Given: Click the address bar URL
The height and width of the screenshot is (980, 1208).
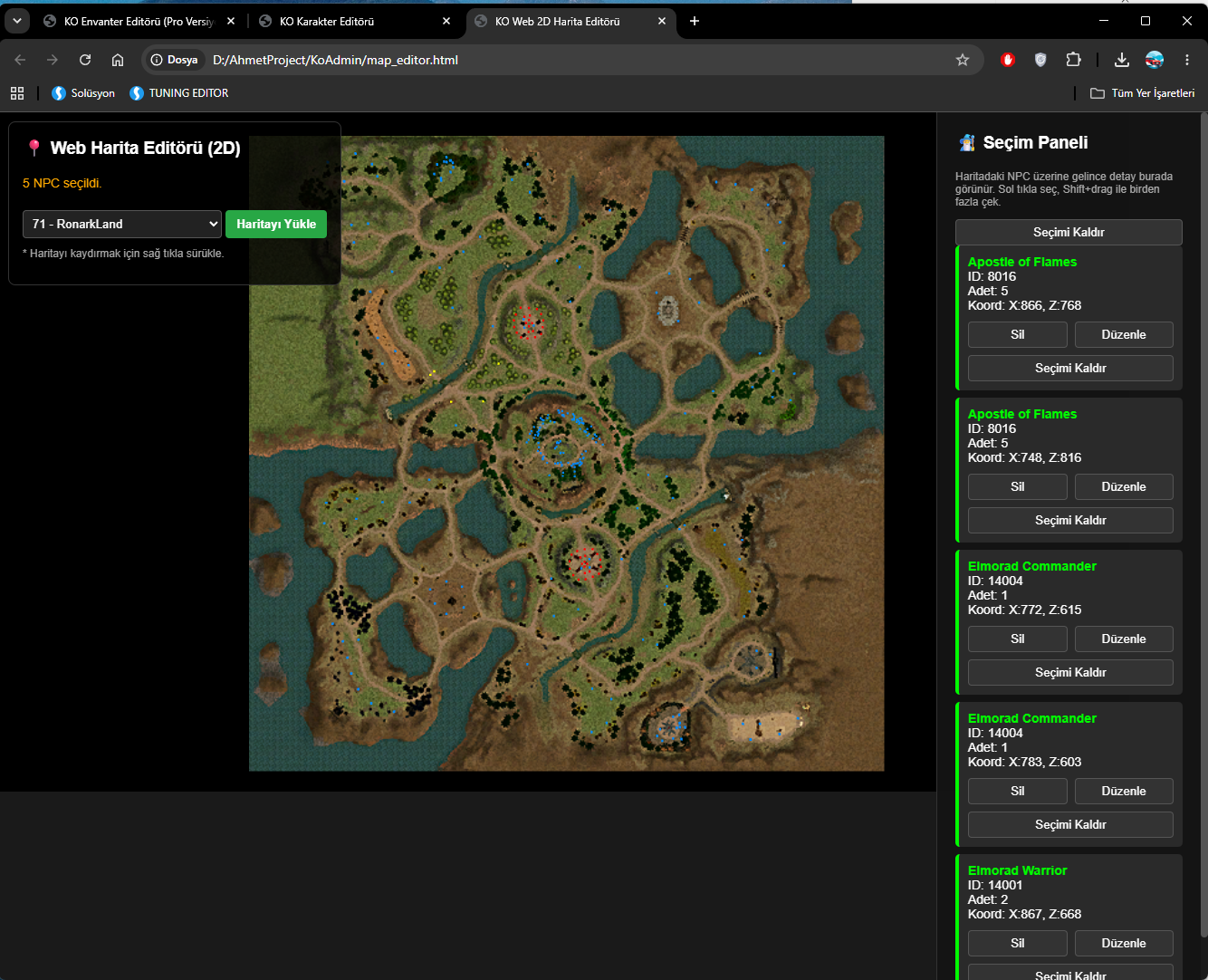Looking at the screenshot, I should [335, 60].
